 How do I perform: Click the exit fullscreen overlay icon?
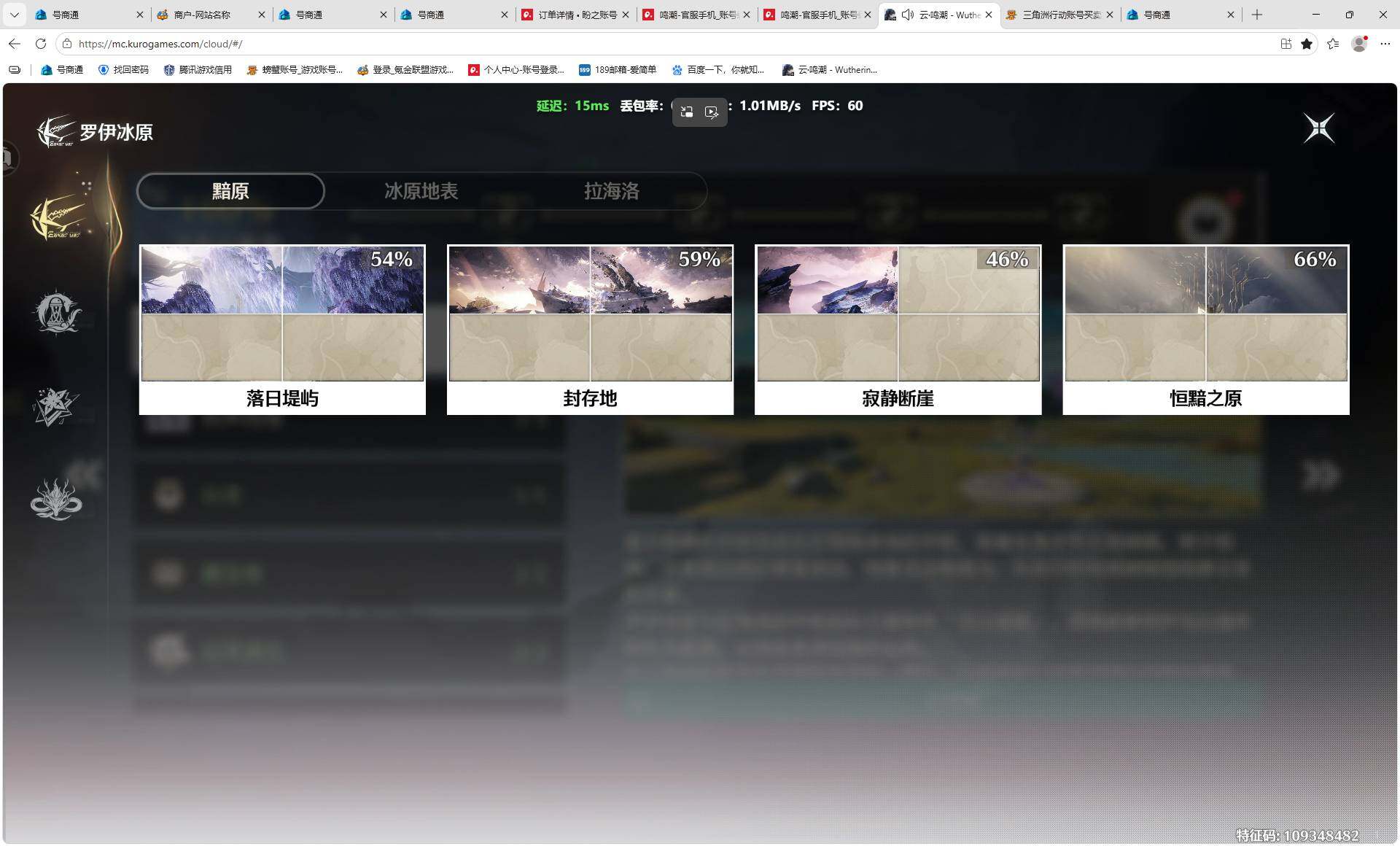point(687,112)
